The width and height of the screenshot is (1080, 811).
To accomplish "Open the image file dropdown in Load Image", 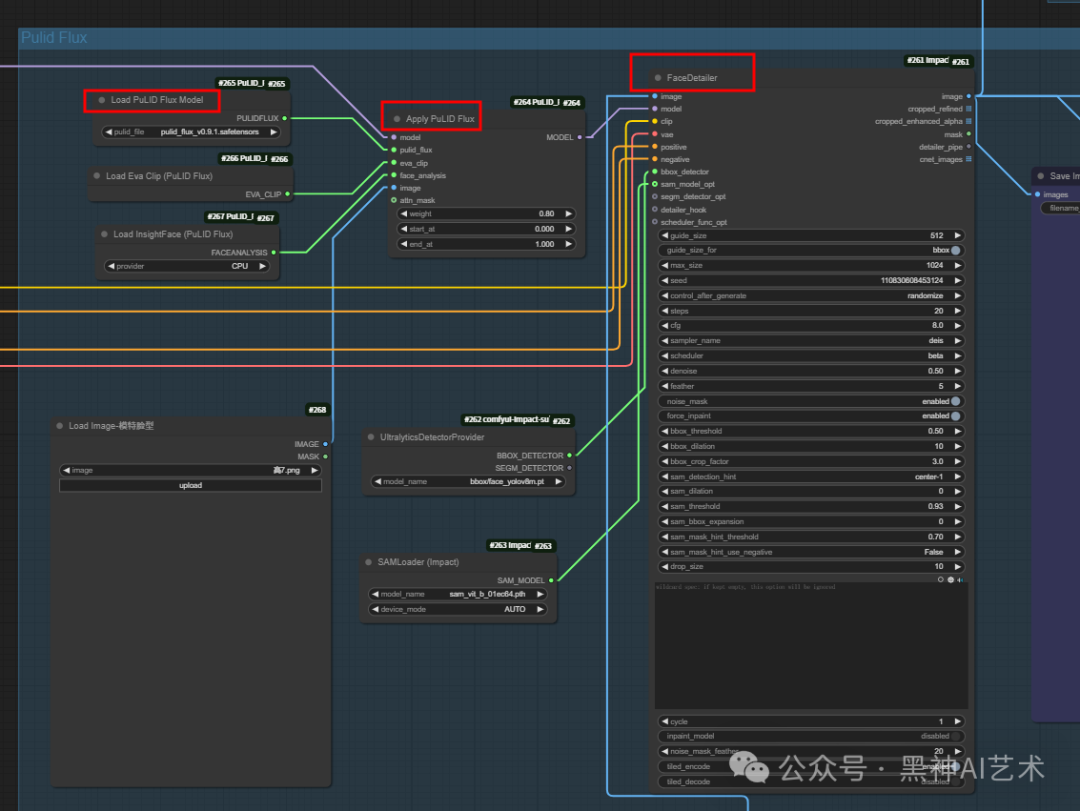I will tap(190, 470).
